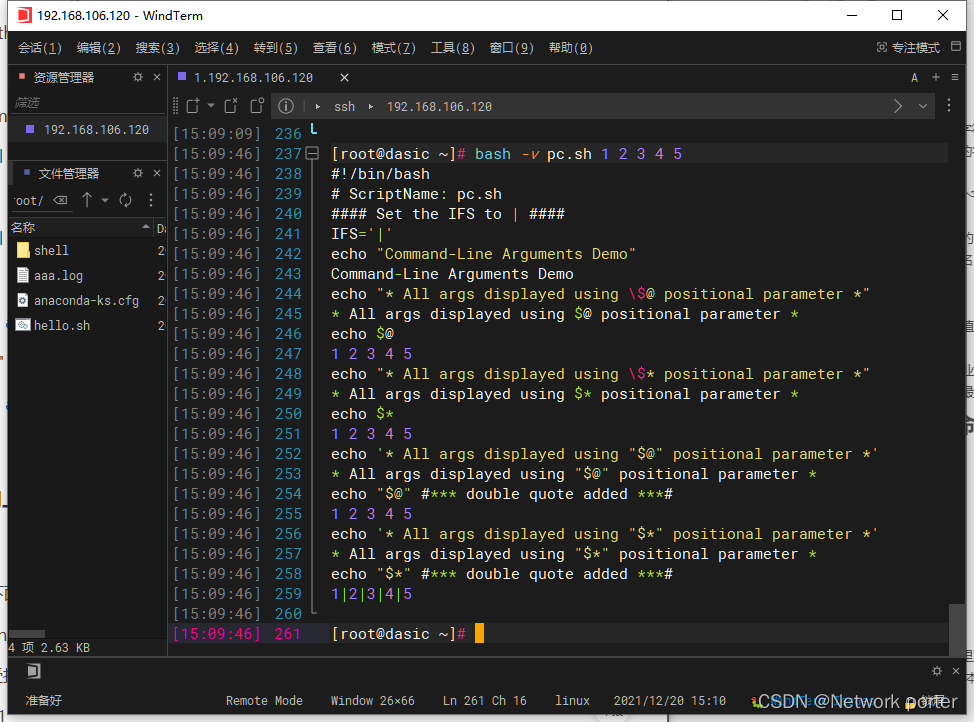Open resource manager panel settings gear

[x=138, y=77]
